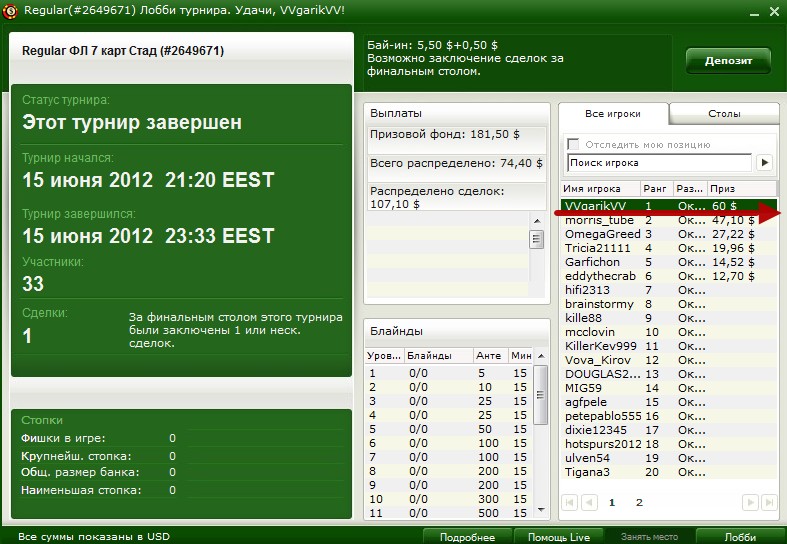Click the 'Подробнее' button
Screen dimensions: 787x544
click(x=467, y=536)
